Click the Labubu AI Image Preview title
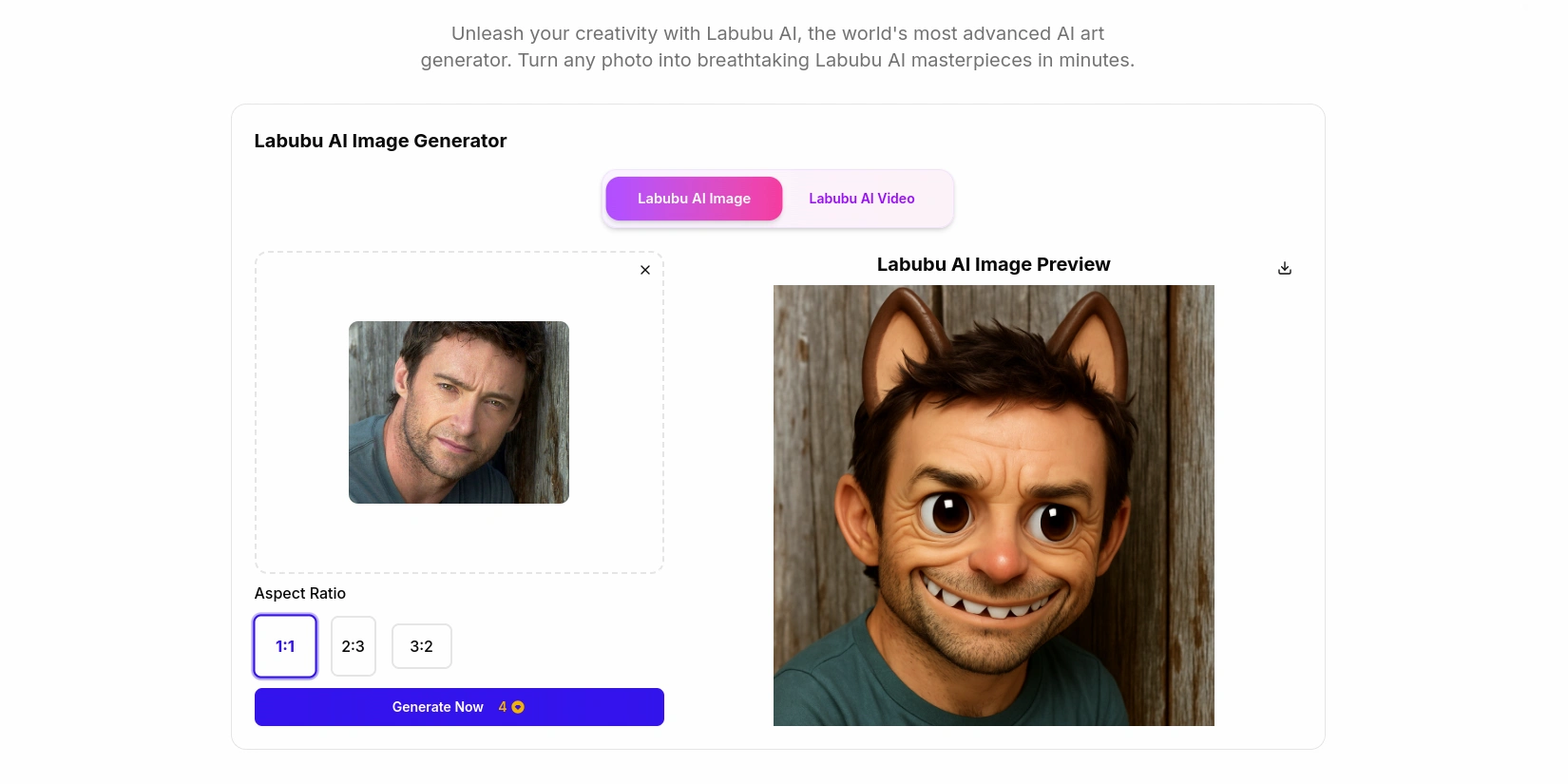1568x784 pixels. pos(993,264)
